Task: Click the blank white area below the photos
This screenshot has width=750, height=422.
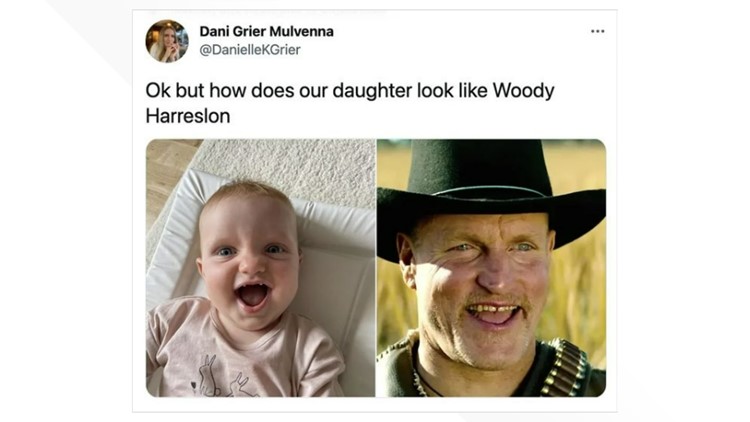Action: pos(375,404)
